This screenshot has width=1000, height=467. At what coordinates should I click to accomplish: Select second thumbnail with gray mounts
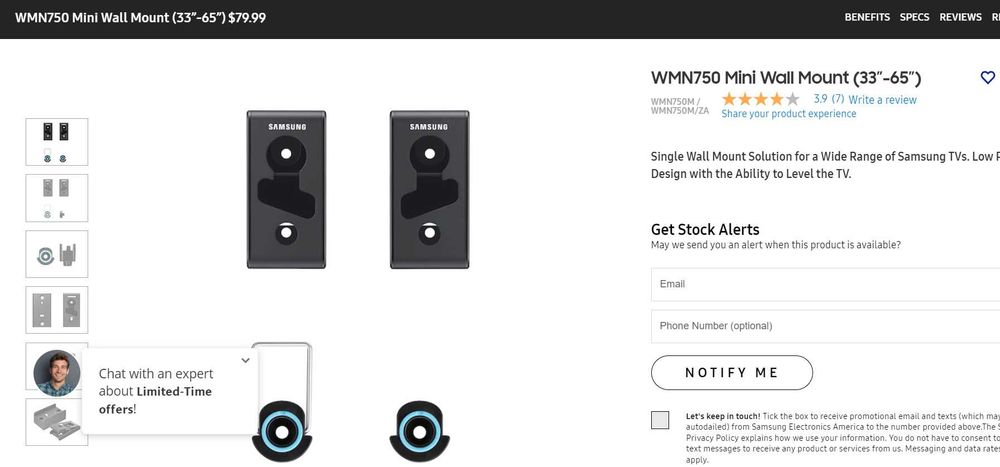point(57,198)
